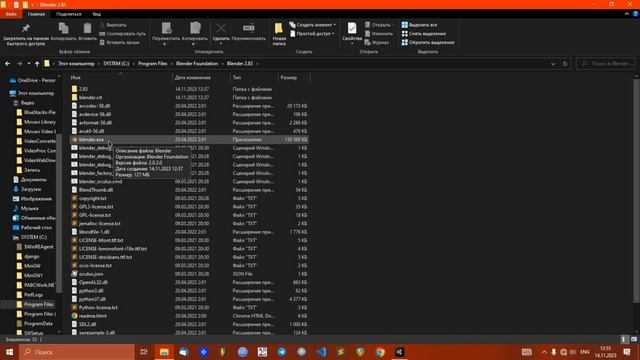Click the taskbar search box
This screenshot has width=640, height=360.
click(x=77, y=352)
